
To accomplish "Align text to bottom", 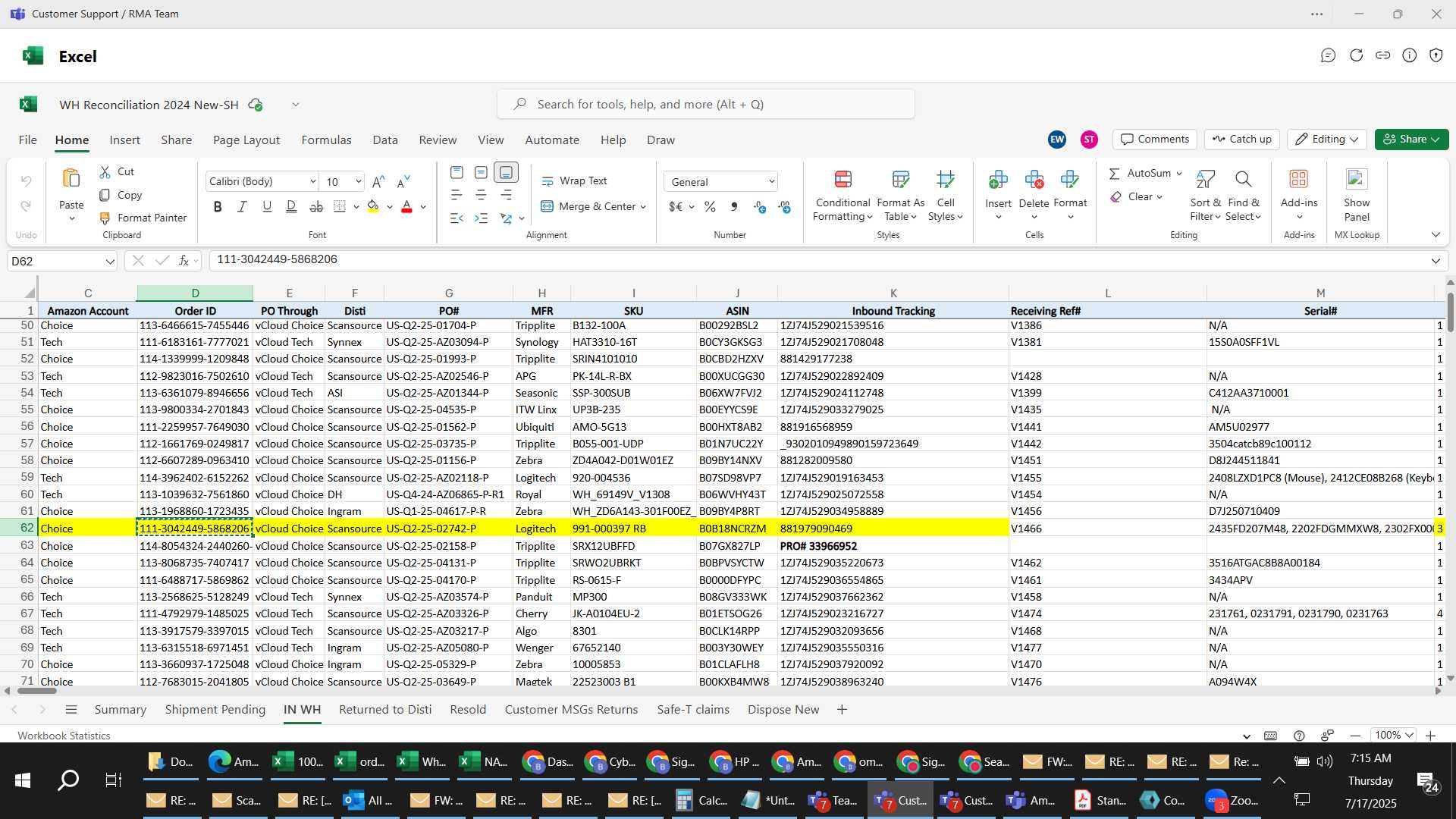I will click(506, 172).
